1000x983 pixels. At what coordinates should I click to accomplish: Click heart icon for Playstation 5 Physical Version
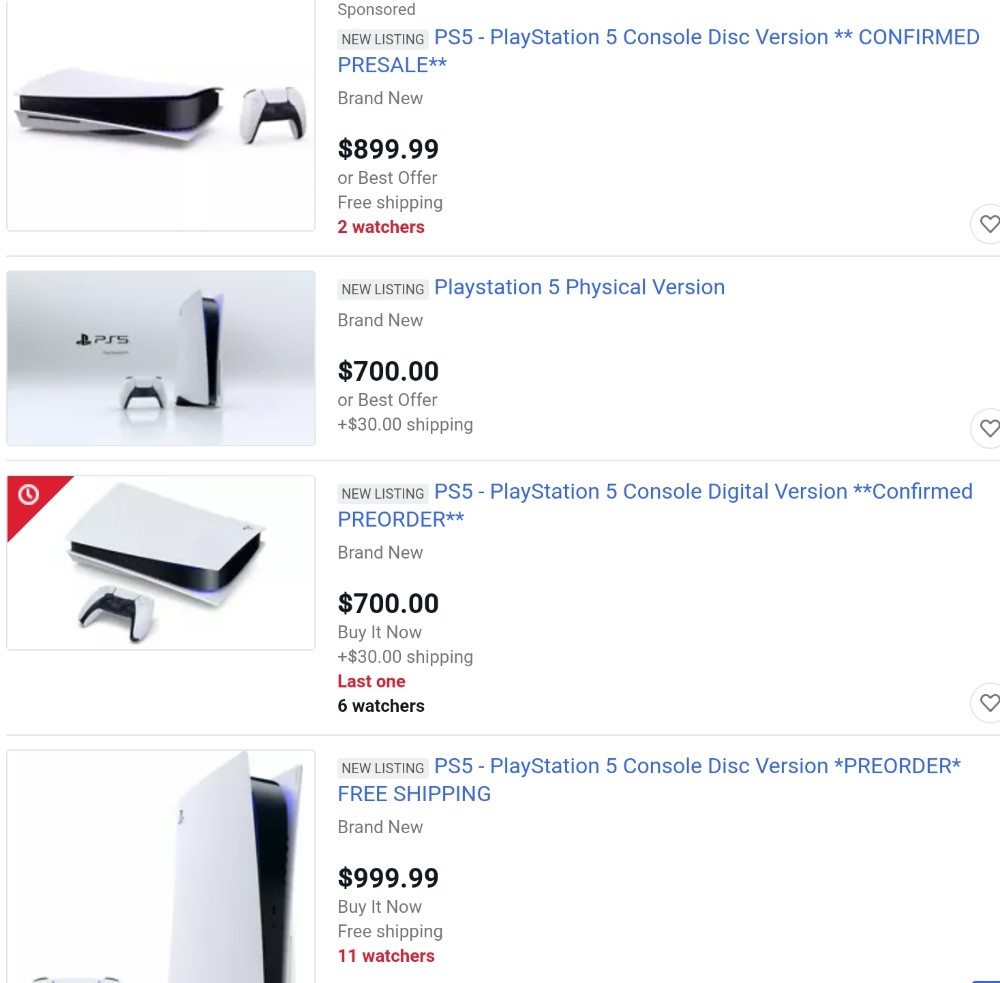tap(986, 428)
